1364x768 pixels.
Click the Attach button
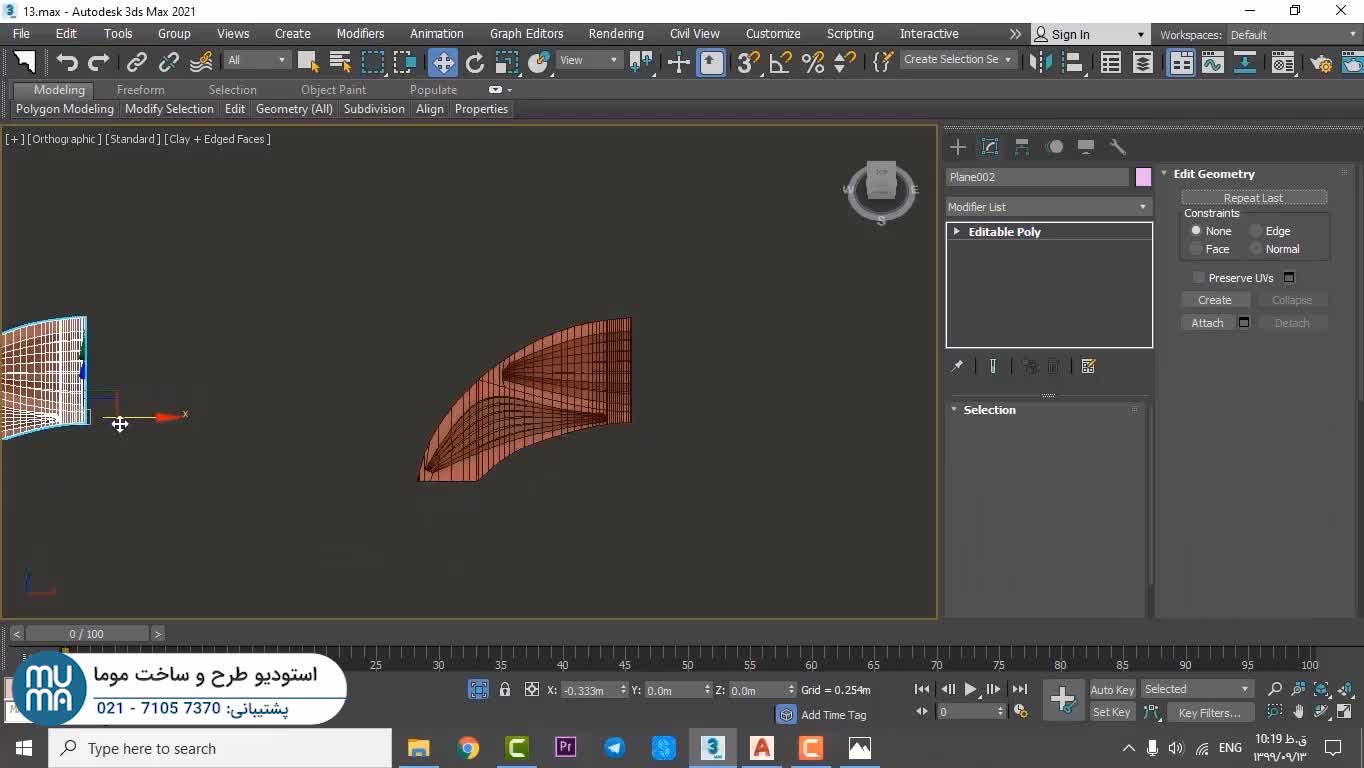(x=1207, y=323)
